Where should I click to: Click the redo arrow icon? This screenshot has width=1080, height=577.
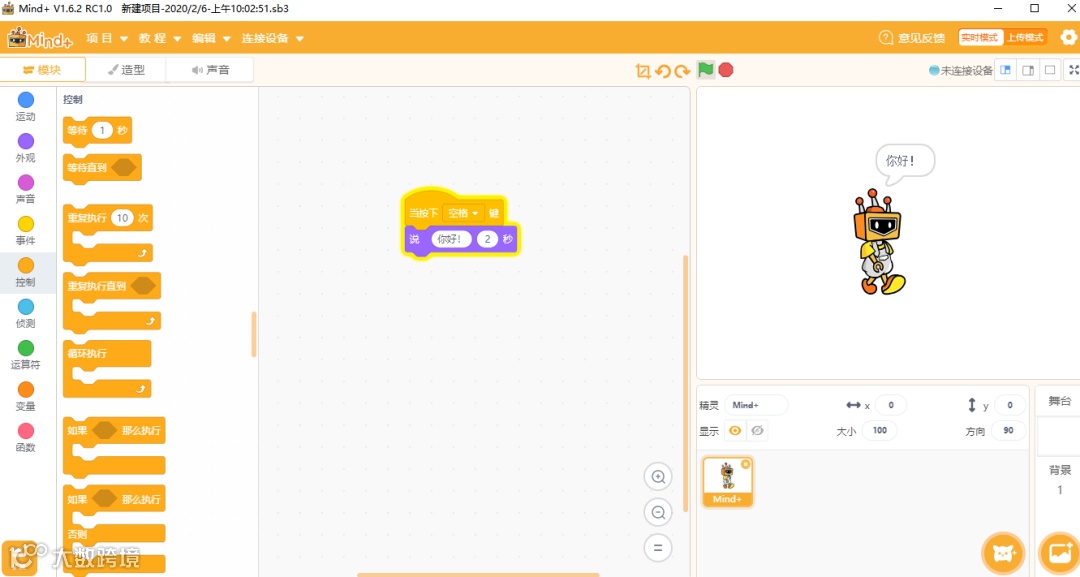coord(682,71)
